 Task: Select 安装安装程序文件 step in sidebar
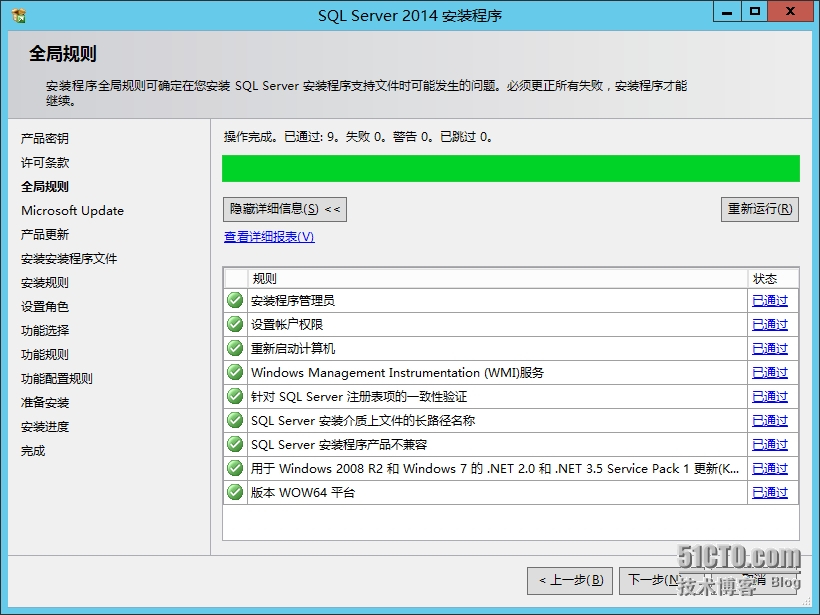tap(69, 259)
